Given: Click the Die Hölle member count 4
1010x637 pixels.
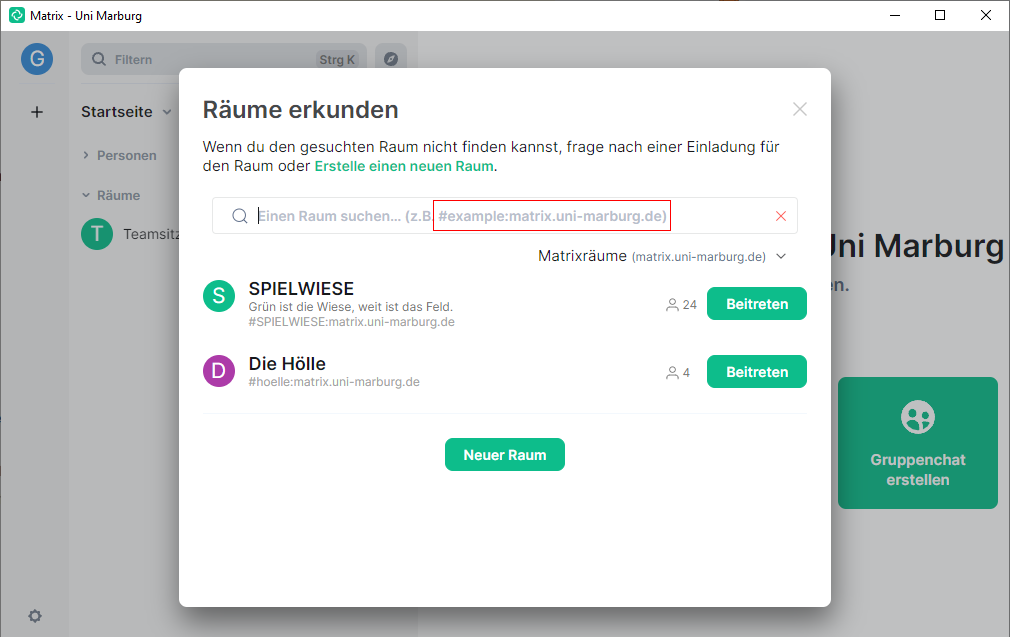Looking at the screenshot, I should click(x=678, y=373).
